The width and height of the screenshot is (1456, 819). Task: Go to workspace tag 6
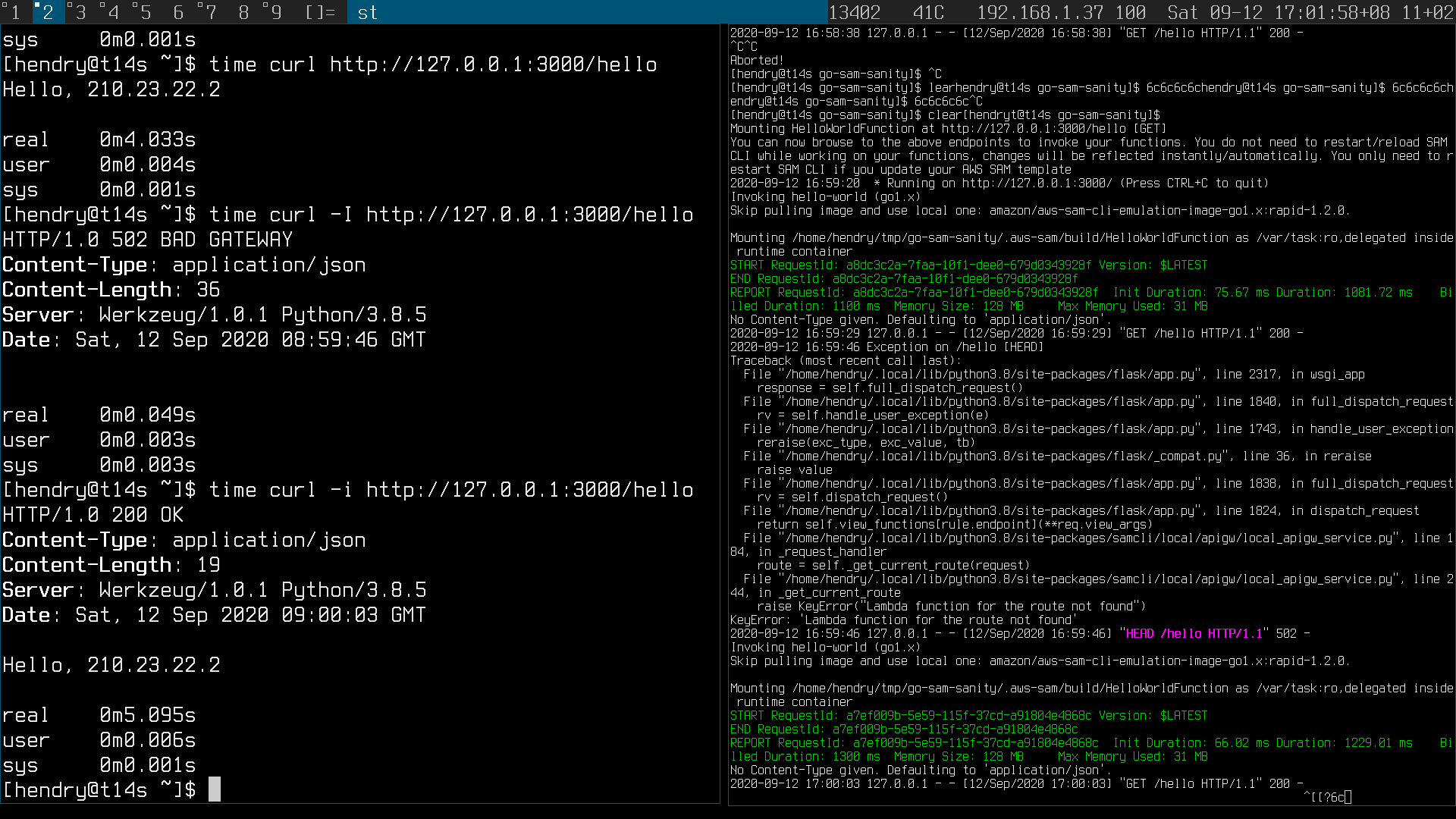(x=178, y=12)
